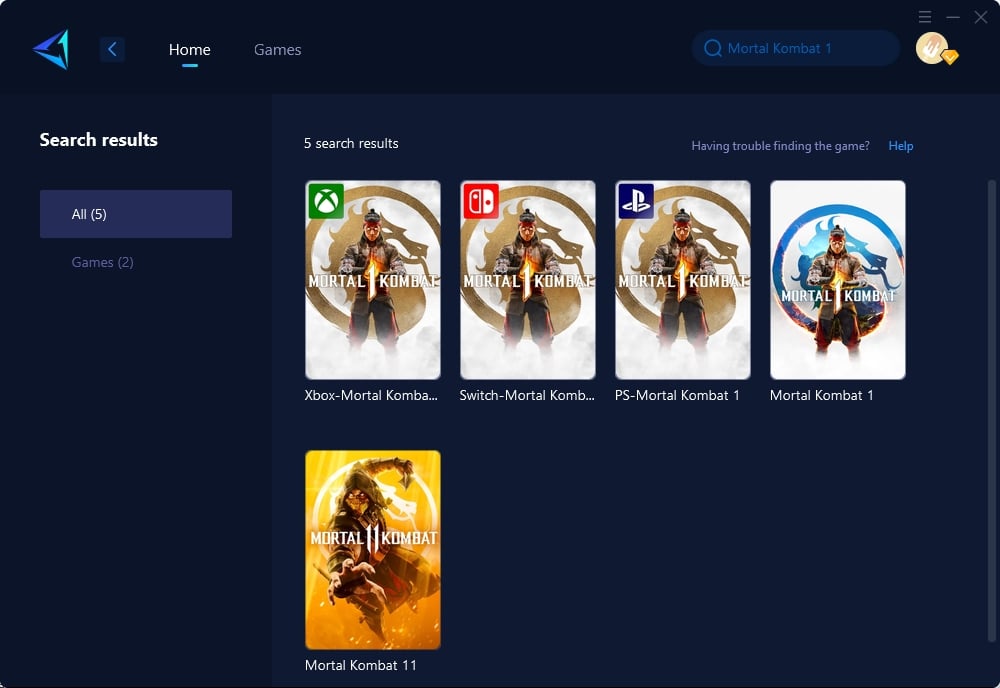Open the Mortal Kombat 11 cover thumbnail
This screenshot has height=688, width=1000.
click(373, 550)
